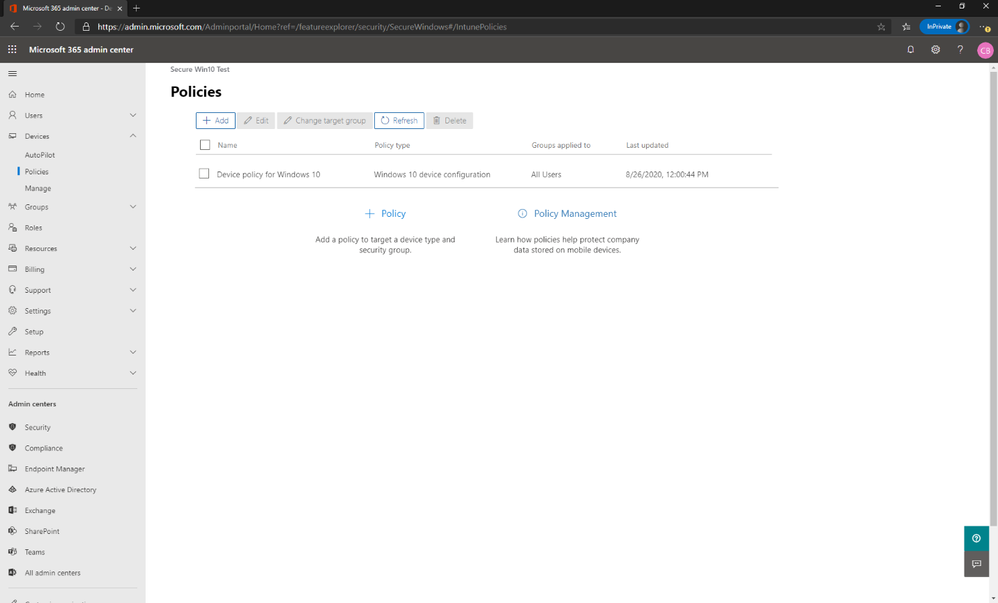Collapse the Devices menu chevron

point(133,136)
